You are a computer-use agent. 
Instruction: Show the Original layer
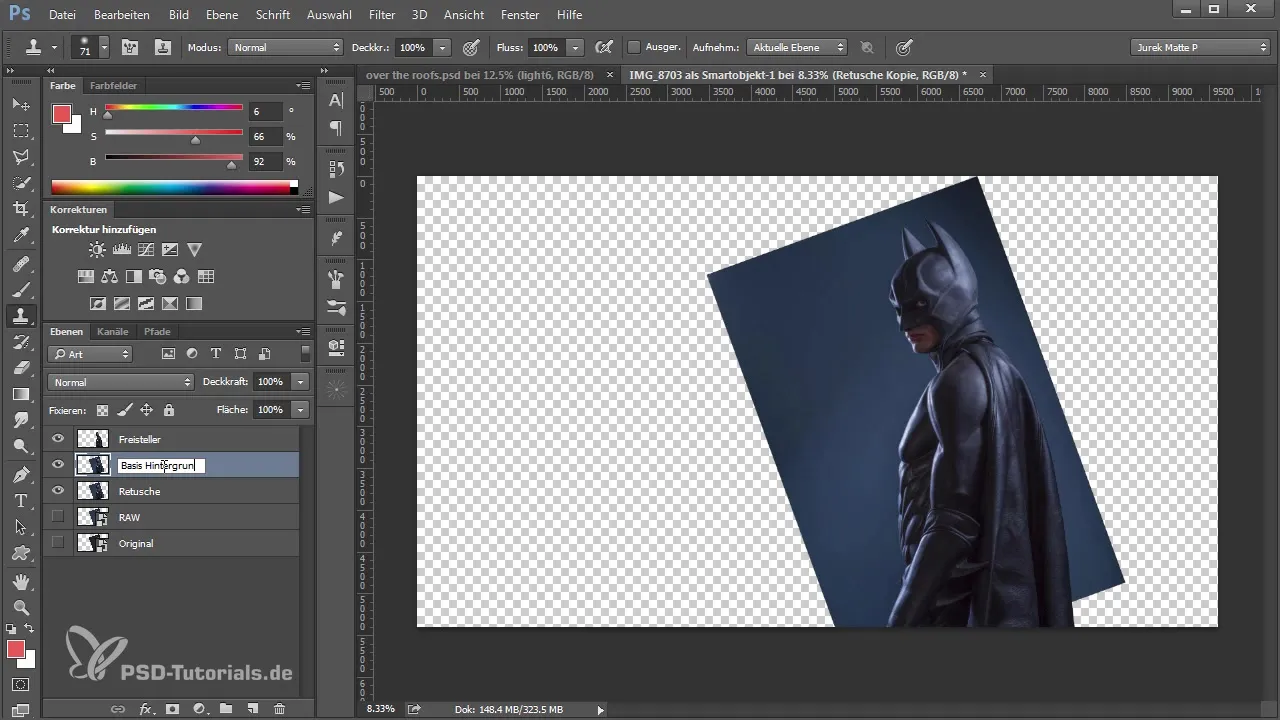[58, 542]
